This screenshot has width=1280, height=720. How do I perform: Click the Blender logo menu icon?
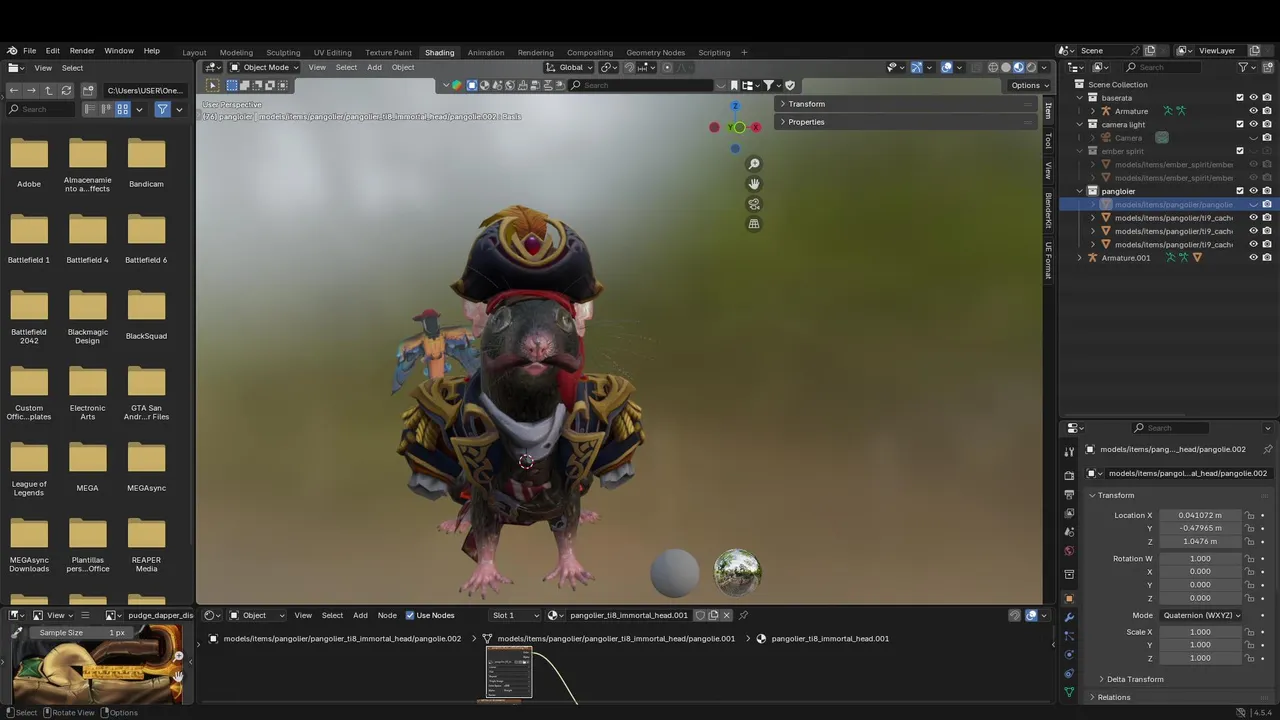[12, 51]
